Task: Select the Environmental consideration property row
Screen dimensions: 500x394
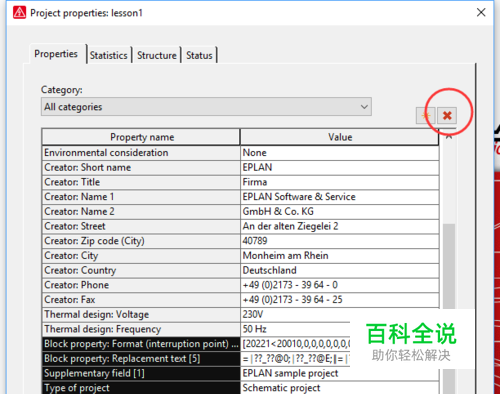Action: pyautogui.click(x=141, y=153)
